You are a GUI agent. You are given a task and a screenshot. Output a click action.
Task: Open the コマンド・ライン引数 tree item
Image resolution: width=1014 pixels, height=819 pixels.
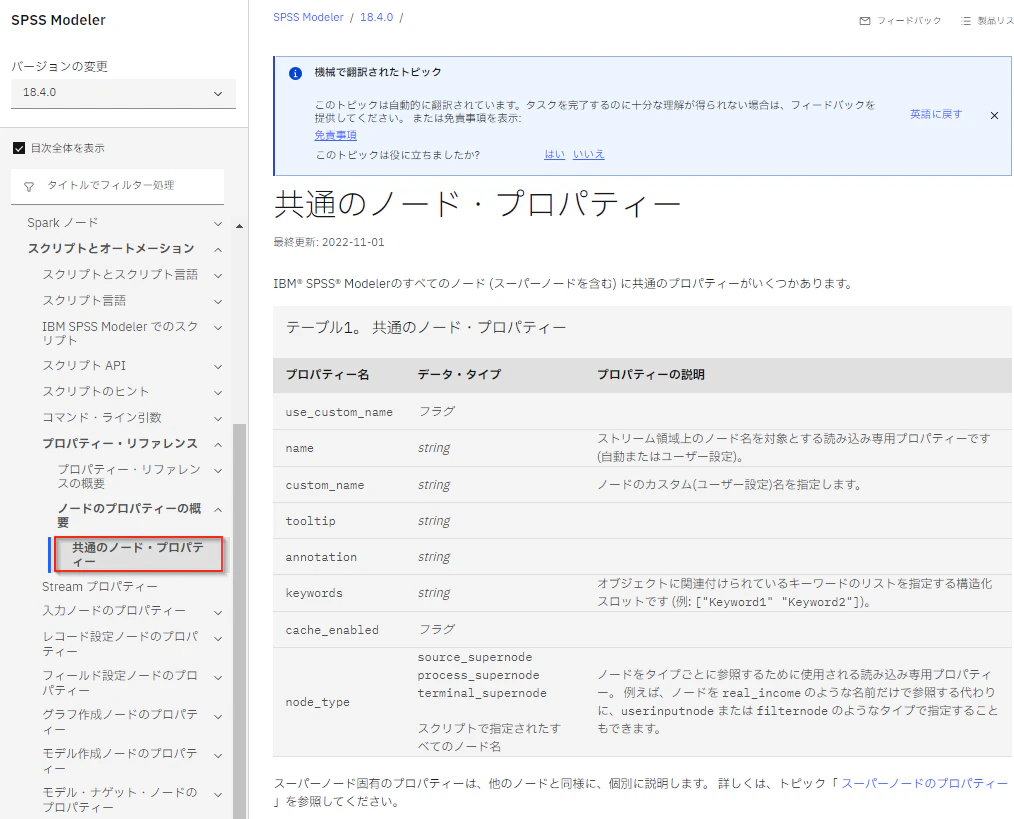click(x=102, y=417)
